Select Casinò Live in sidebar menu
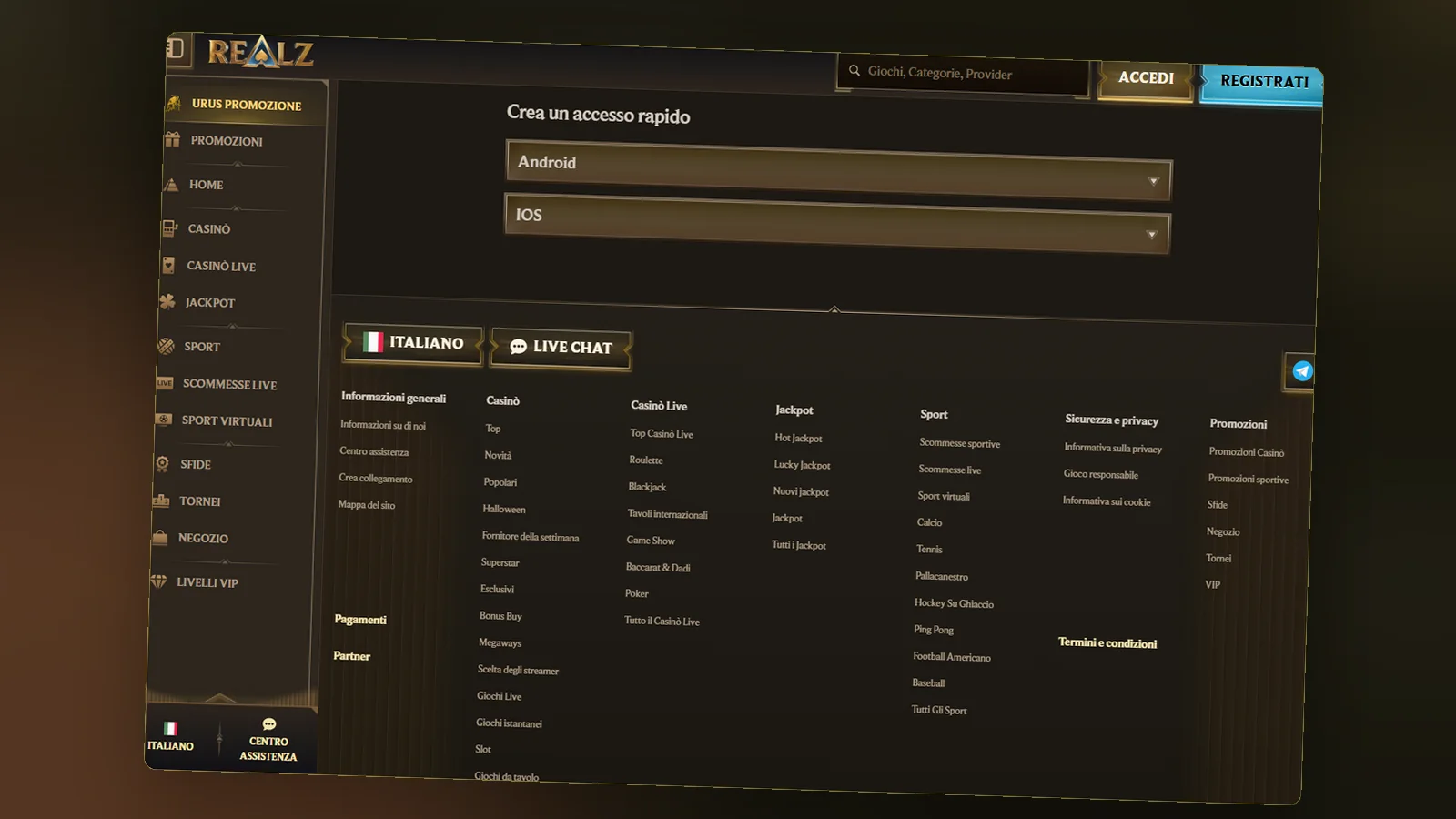This screenshot has height=819, width=1456. click(x=221, y=266)
